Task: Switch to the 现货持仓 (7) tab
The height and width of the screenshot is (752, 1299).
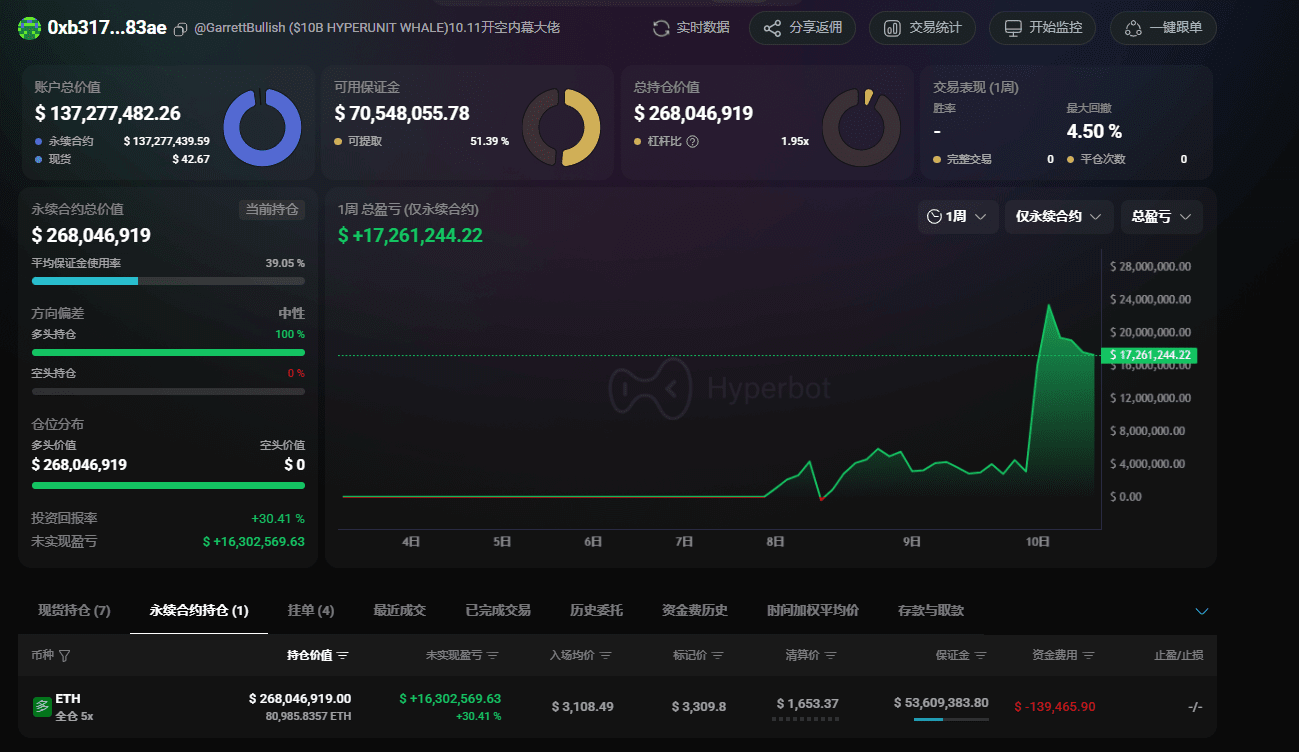Action: click(x=74, y=610)
